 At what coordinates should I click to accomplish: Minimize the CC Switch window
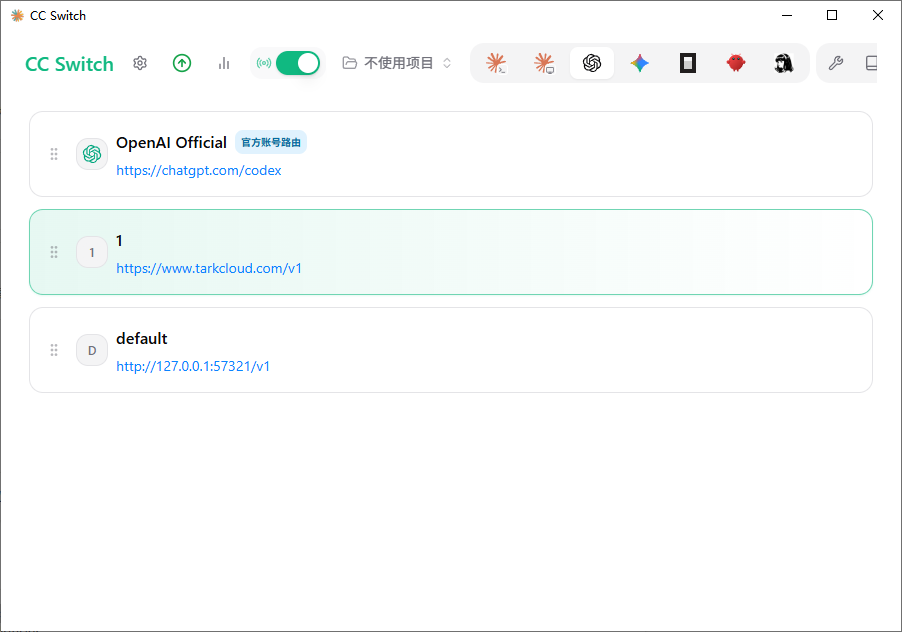coord(787,16)
